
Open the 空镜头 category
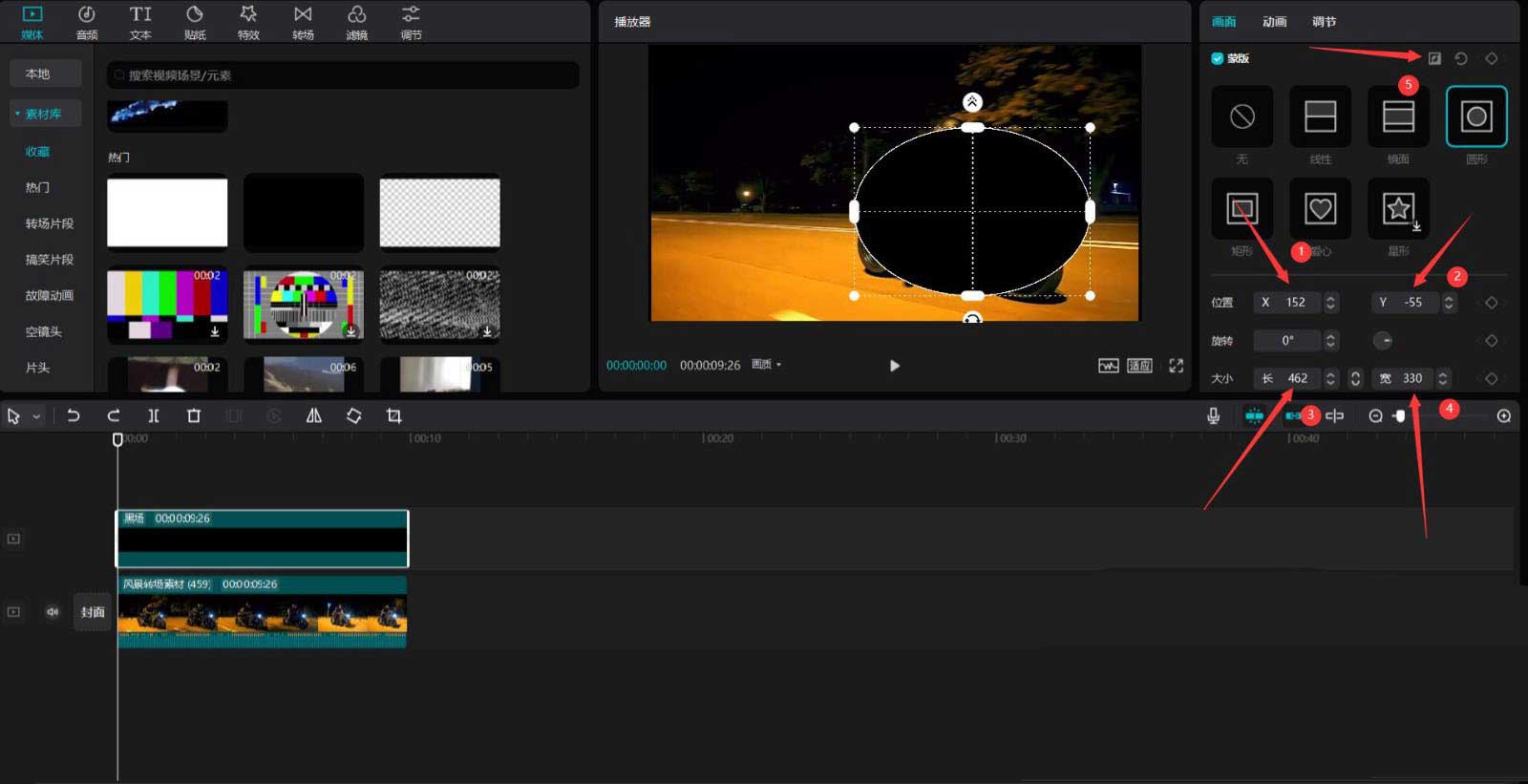pyautogui.click(x=43, y=332)
